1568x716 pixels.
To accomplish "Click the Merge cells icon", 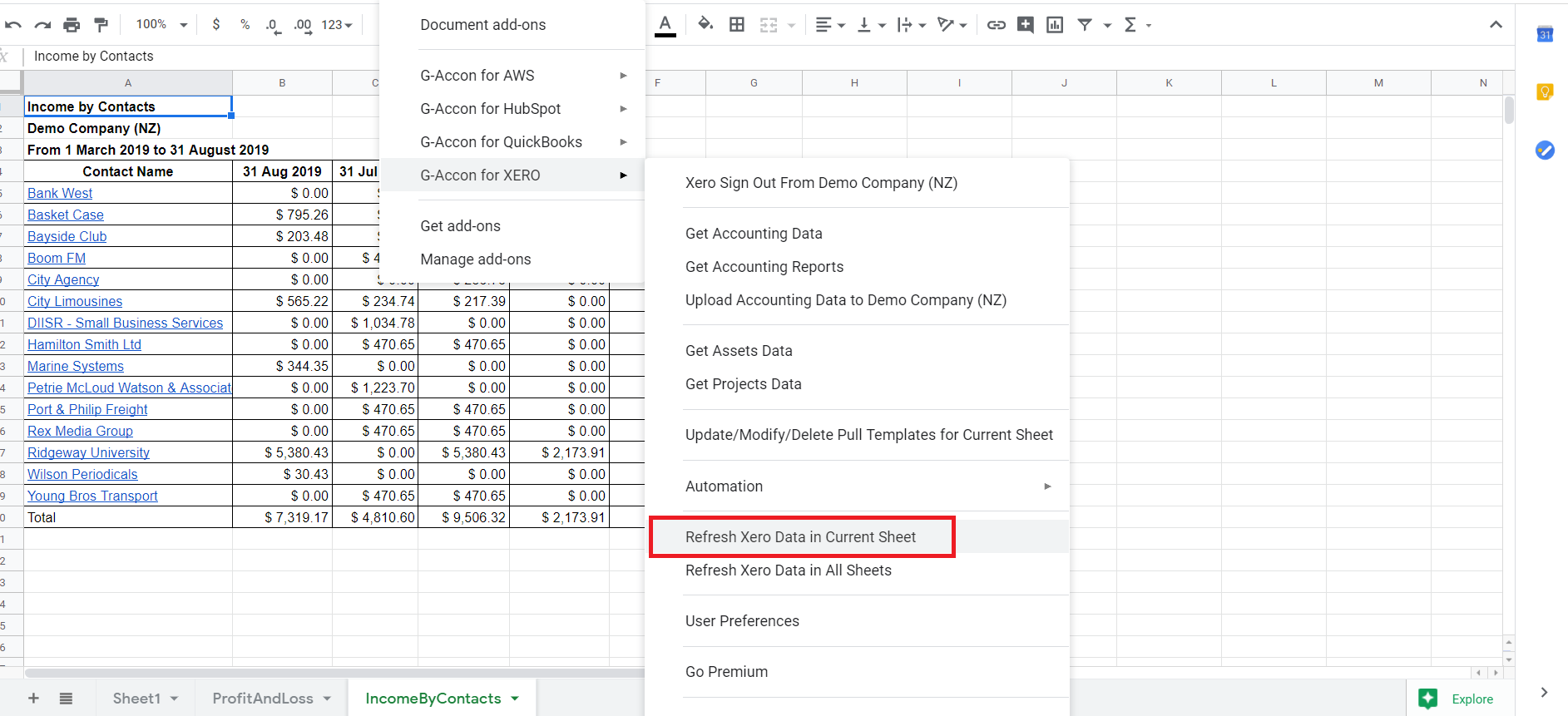I will 769,25.
